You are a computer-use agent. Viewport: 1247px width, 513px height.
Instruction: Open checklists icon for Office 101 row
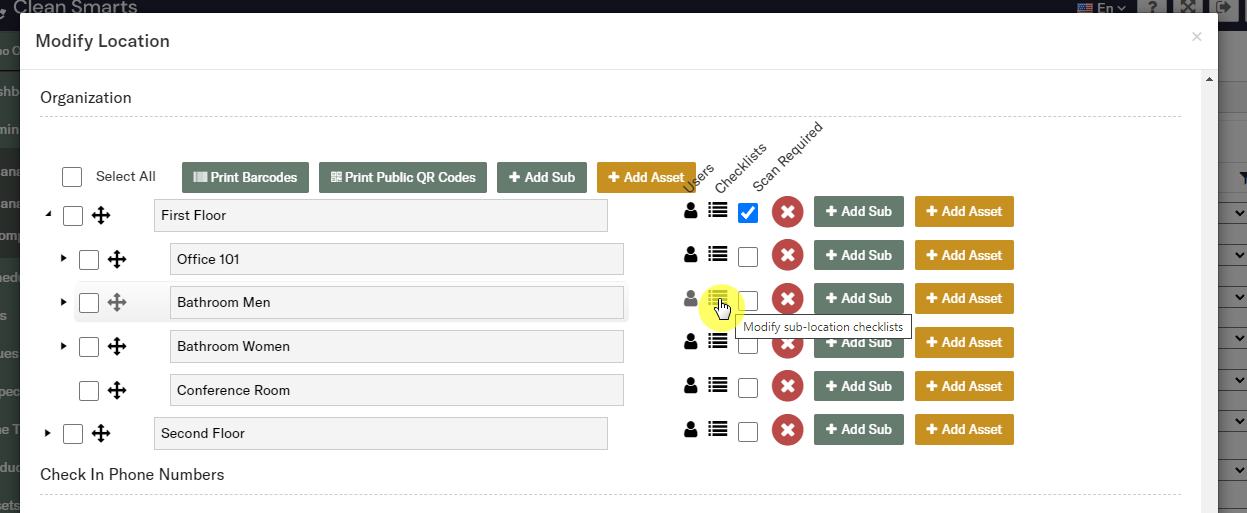click(717, 255)
